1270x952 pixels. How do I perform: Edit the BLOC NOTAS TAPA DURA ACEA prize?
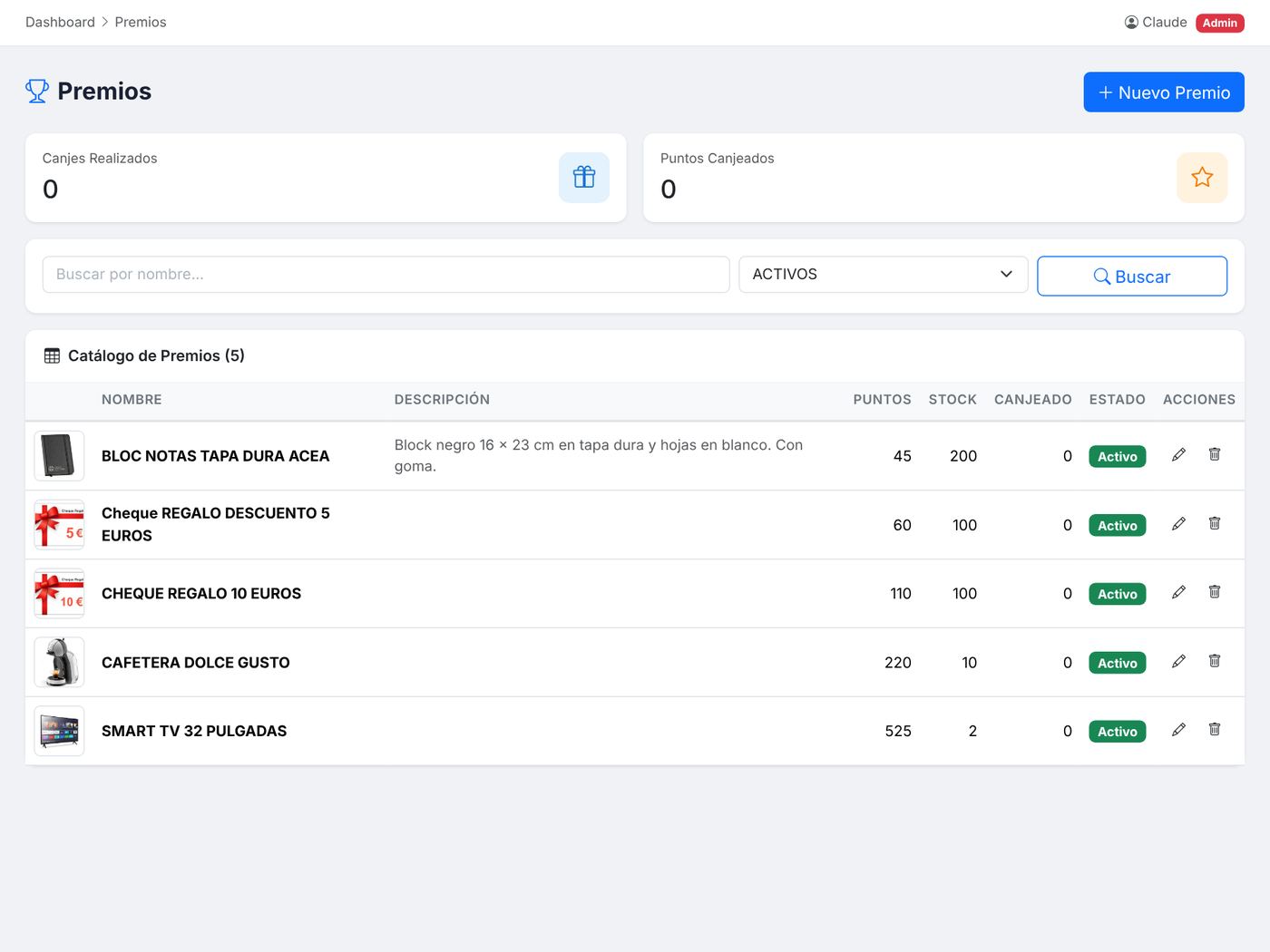click(1178, 454)
